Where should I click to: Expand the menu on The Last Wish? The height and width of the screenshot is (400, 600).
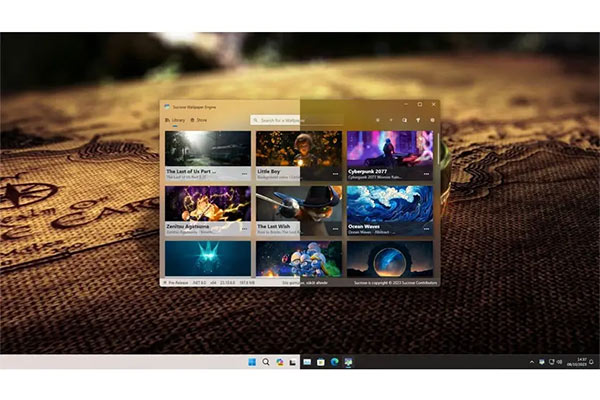tap(336, 228)
